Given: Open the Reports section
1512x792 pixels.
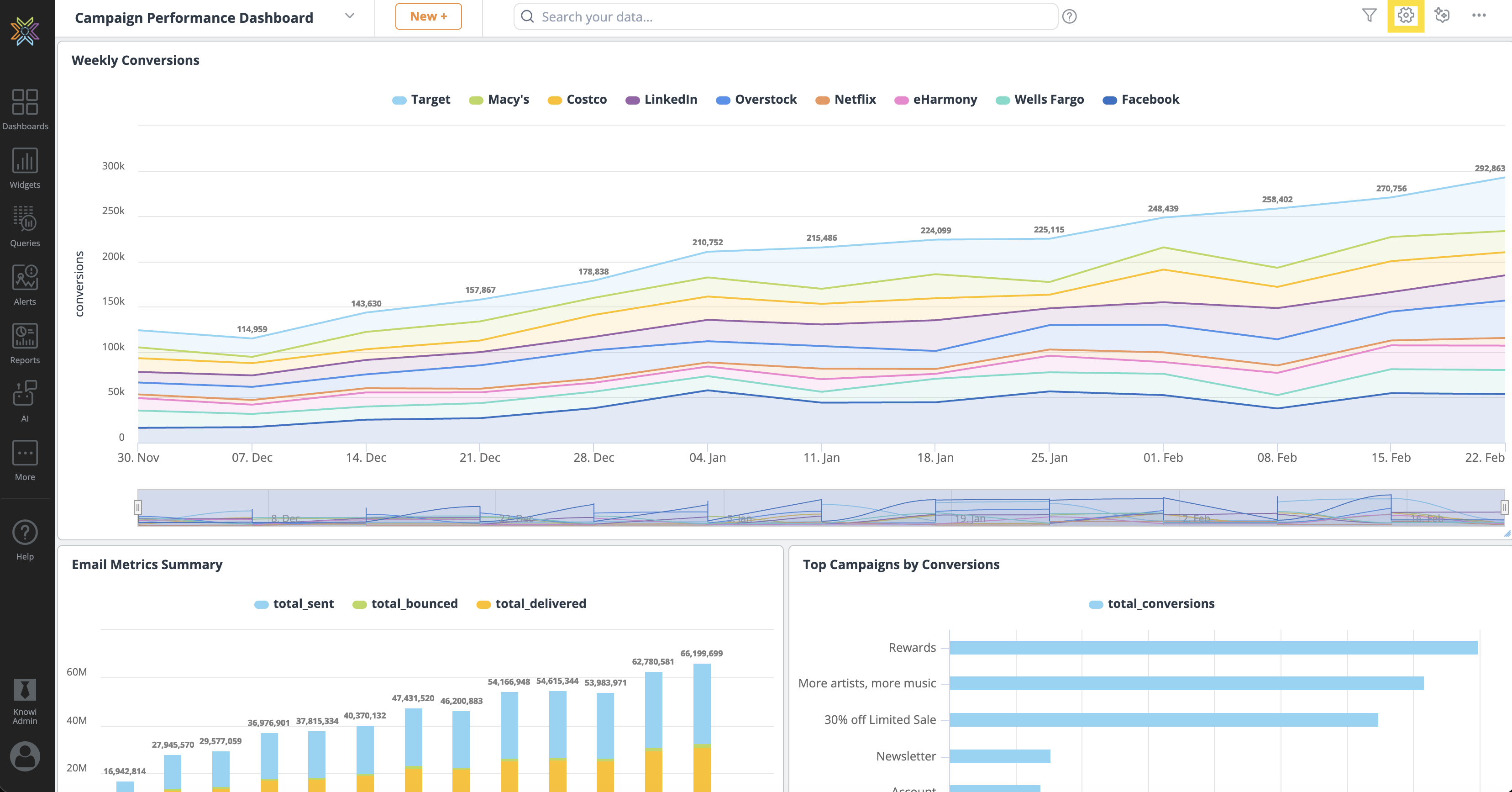Looking at the screenshot, I should pos(25,343).
